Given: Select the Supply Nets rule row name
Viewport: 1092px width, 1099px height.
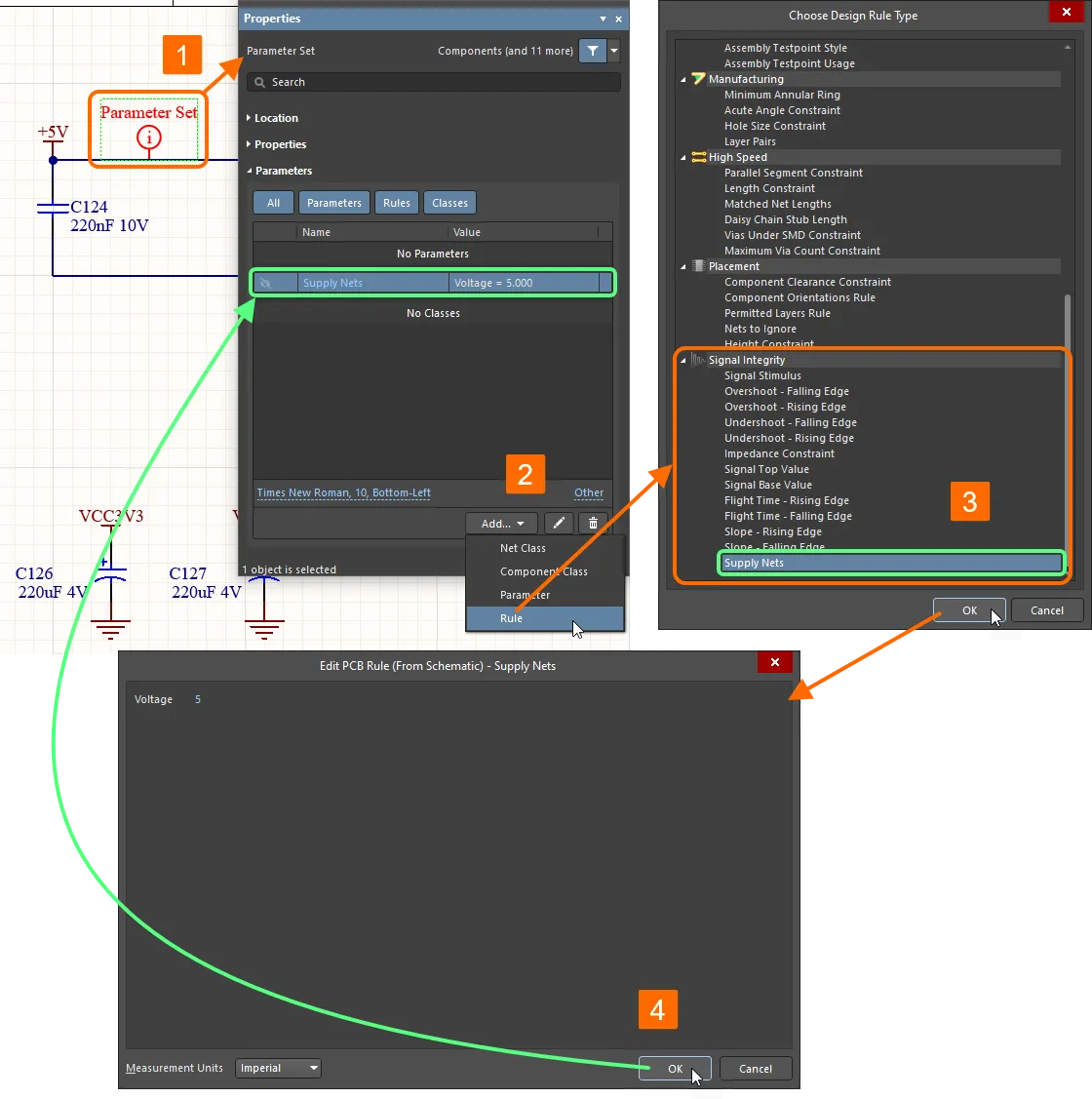Looking at the screenshot, I should point(332,283).
